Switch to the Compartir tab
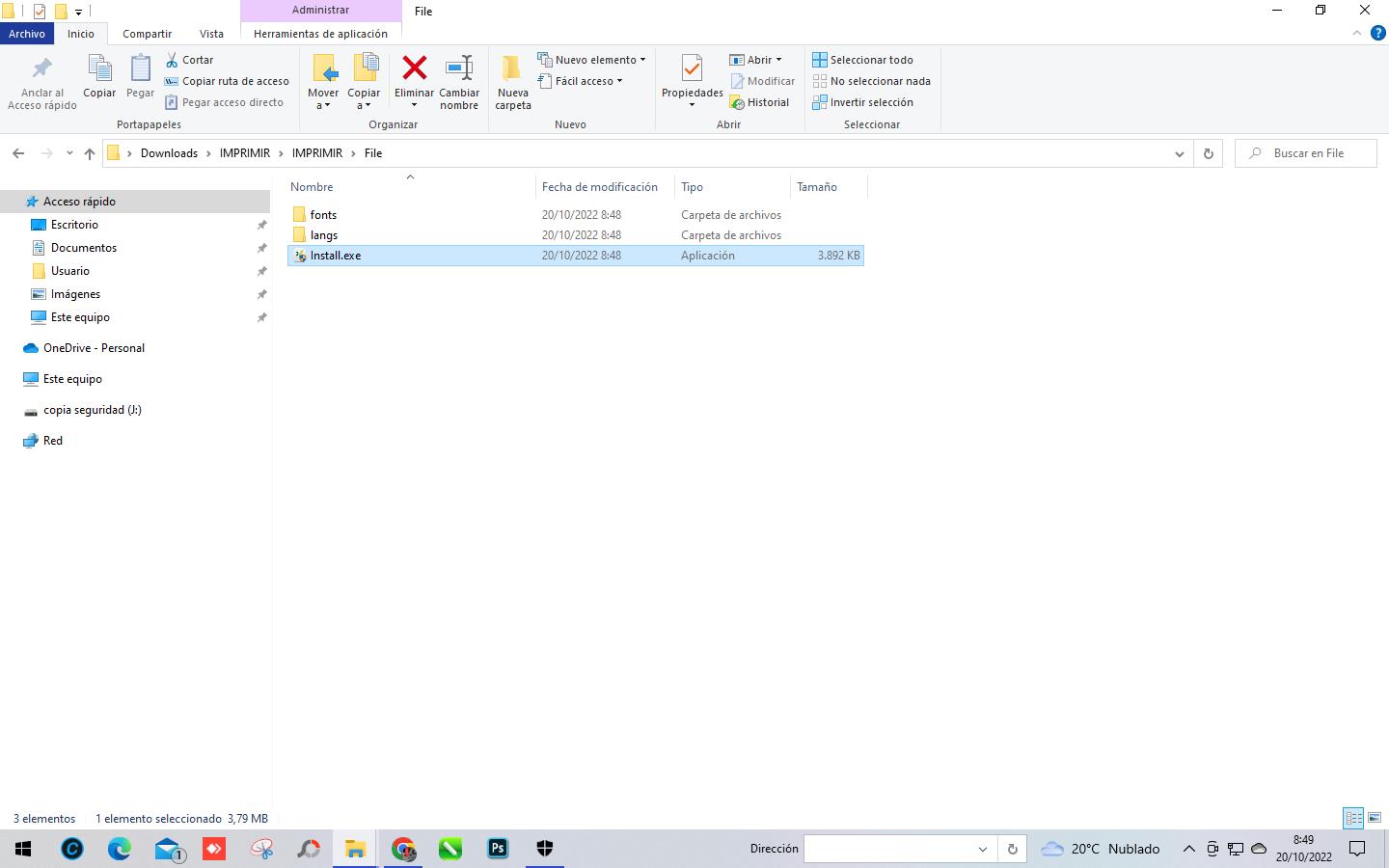 [x=147, y=34]
